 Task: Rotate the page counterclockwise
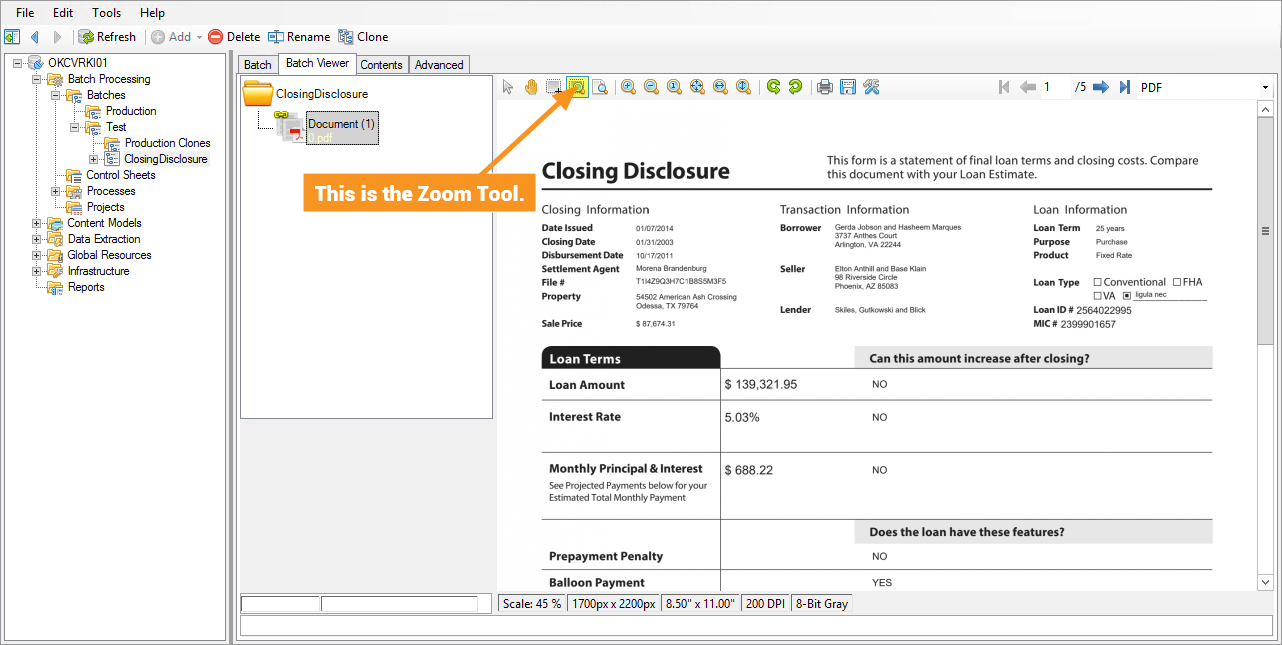pyautogui.click(x=773, y=87)
